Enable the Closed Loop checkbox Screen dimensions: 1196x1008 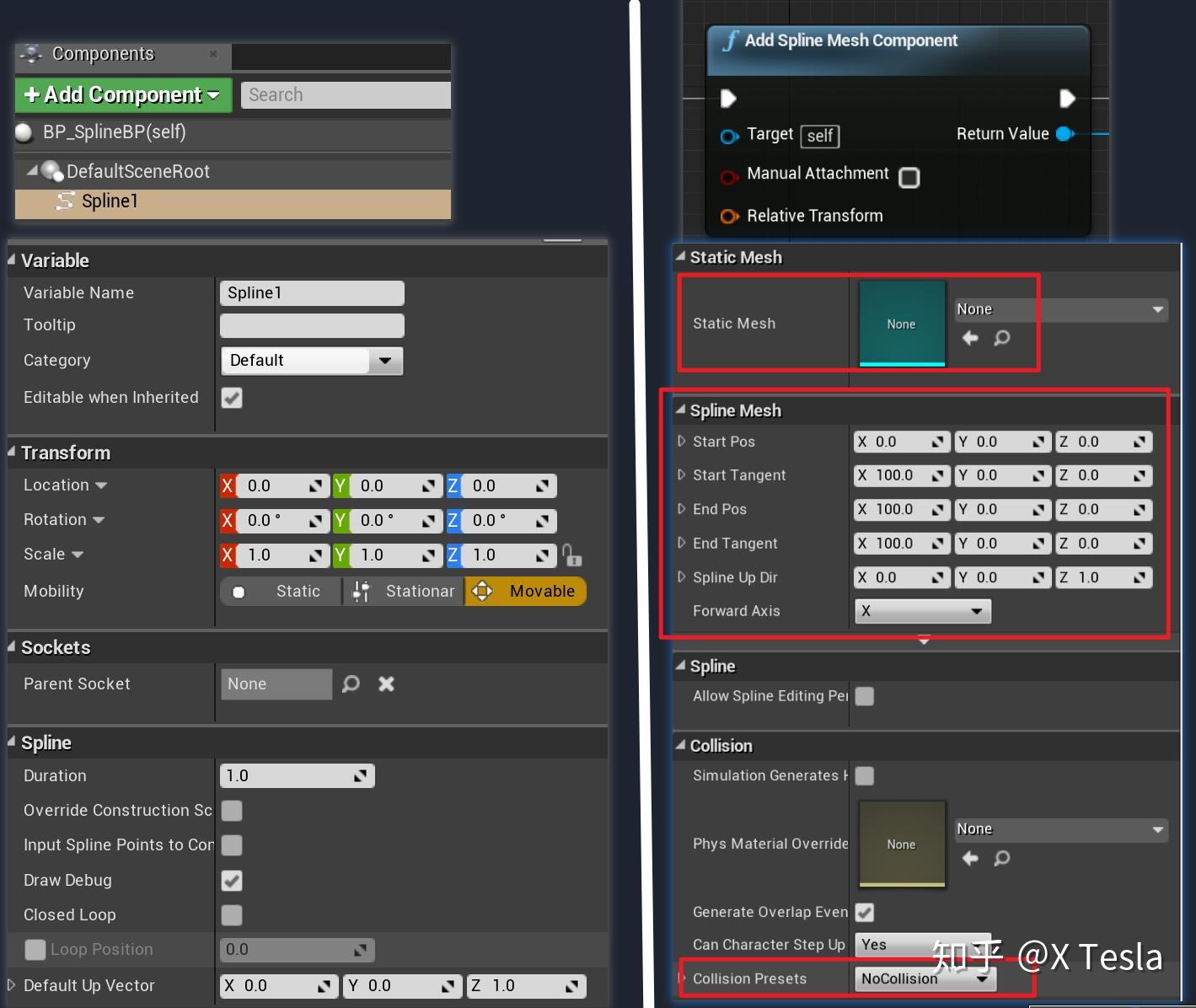point(232,914)
